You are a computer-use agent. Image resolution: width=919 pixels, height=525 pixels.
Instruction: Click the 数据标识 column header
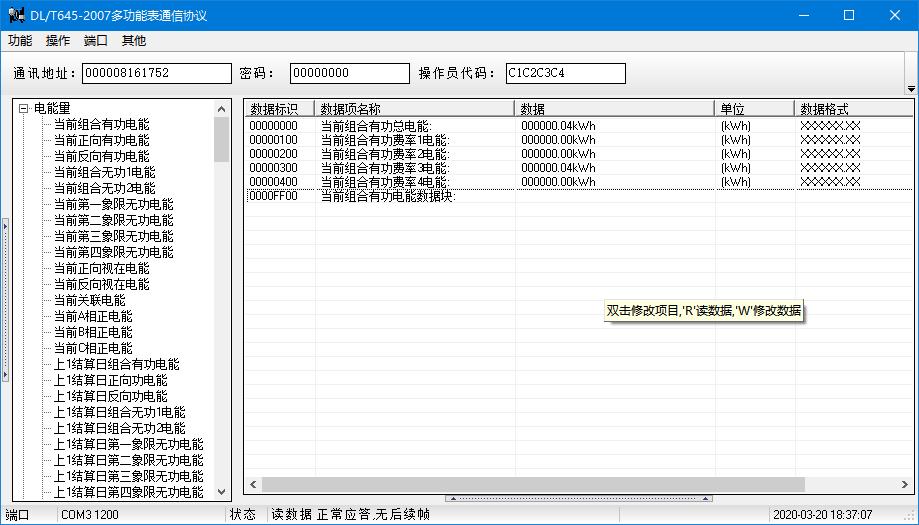[279, 108]
